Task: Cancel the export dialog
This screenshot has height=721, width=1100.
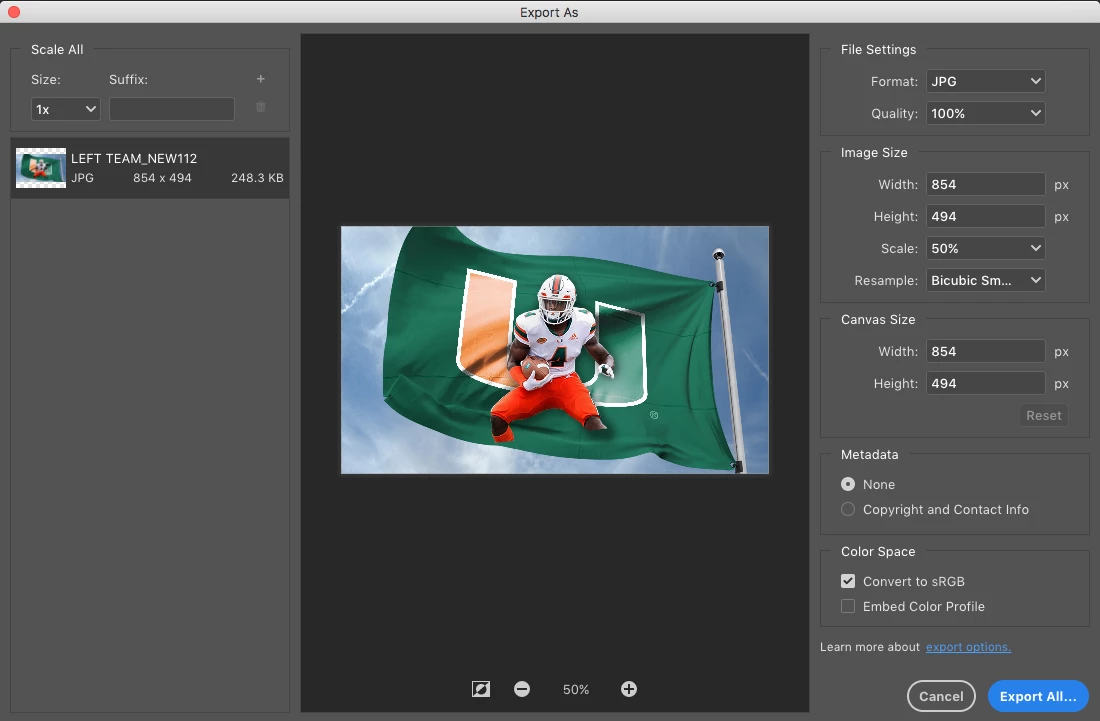Action: [941, 696]
